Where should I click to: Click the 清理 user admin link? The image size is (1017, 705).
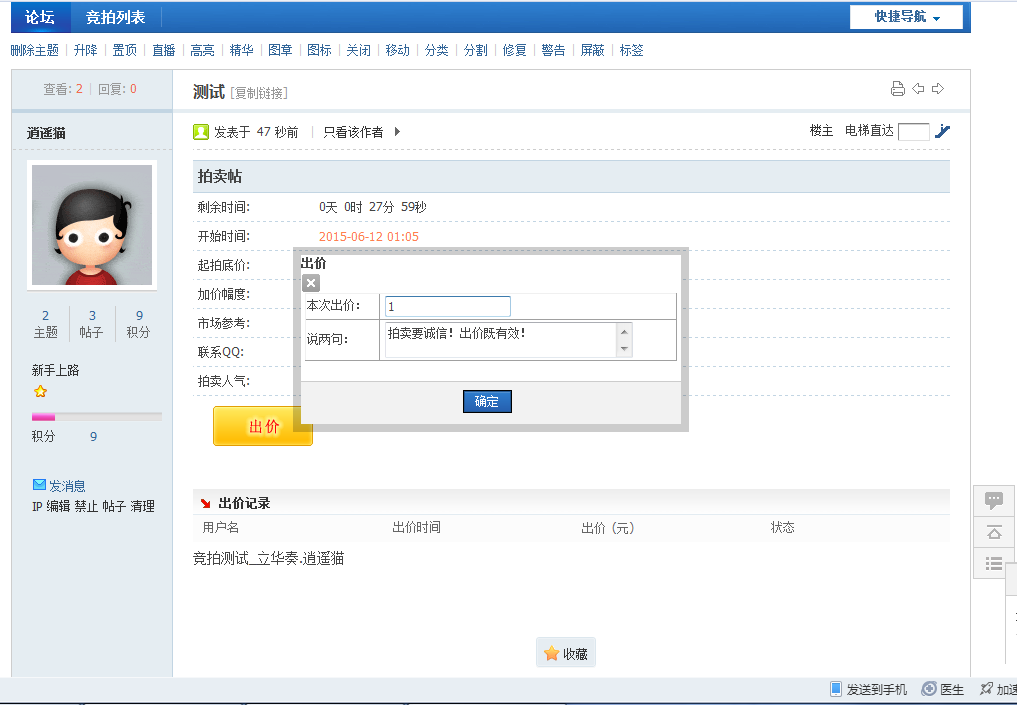coord(143,507)
